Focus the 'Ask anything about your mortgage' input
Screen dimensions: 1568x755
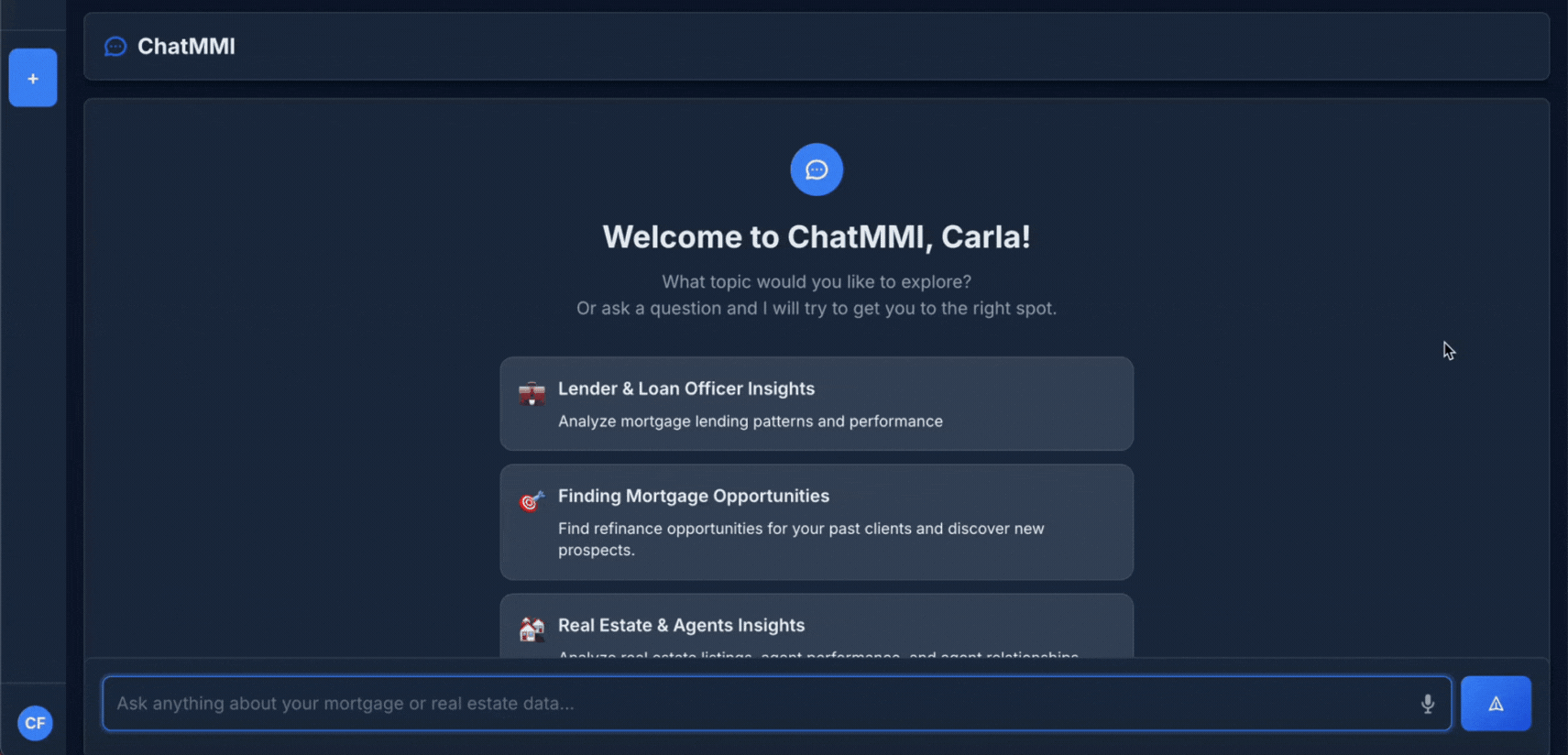click(x=751, y=704)
